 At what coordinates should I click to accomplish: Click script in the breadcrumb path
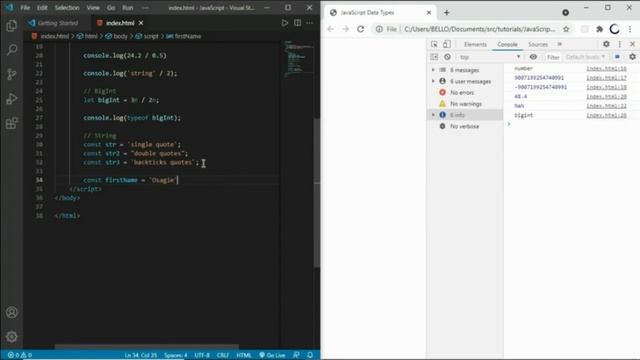pyautogui.click(x=150, y=36)
